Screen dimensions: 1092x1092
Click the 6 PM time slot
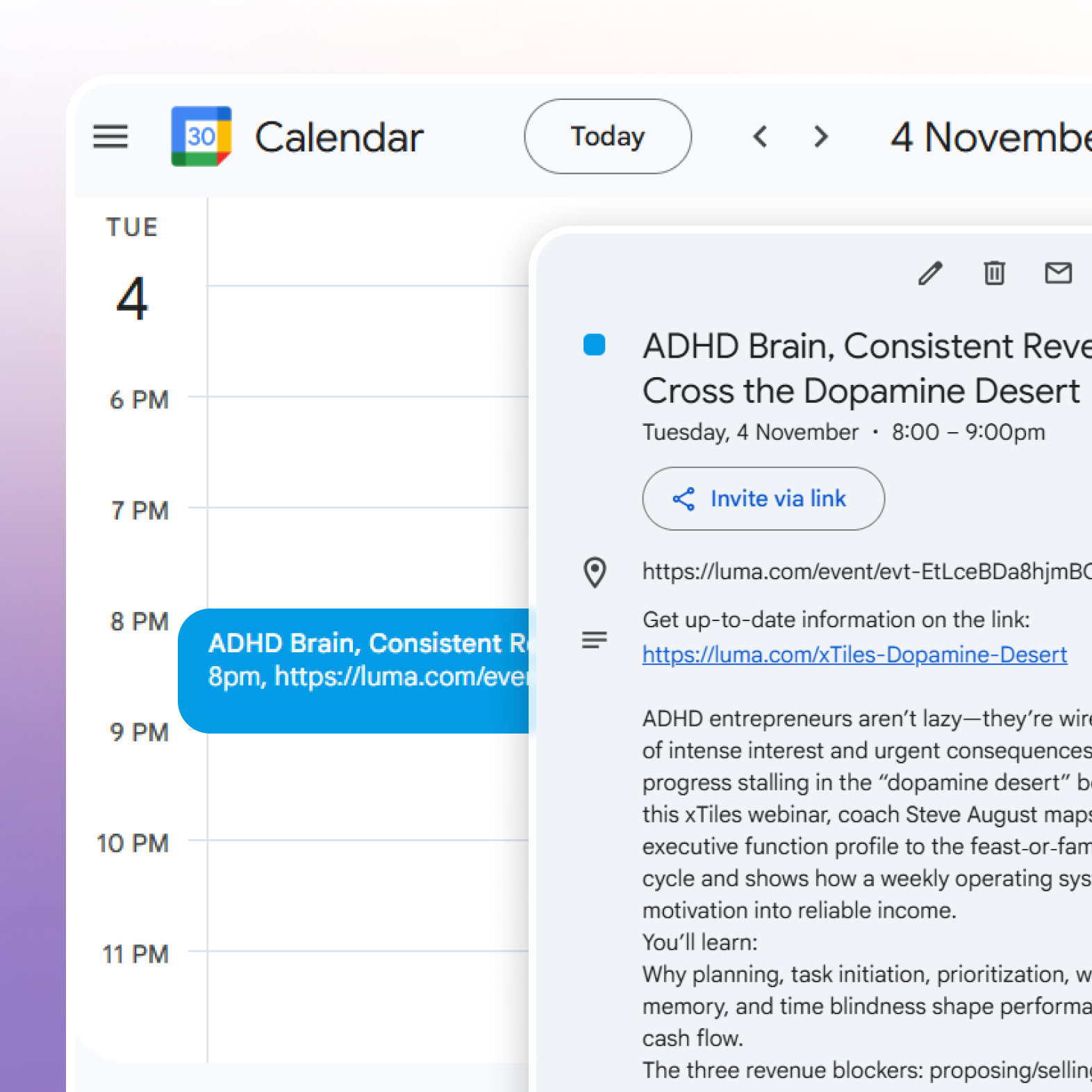coord(368,452)
